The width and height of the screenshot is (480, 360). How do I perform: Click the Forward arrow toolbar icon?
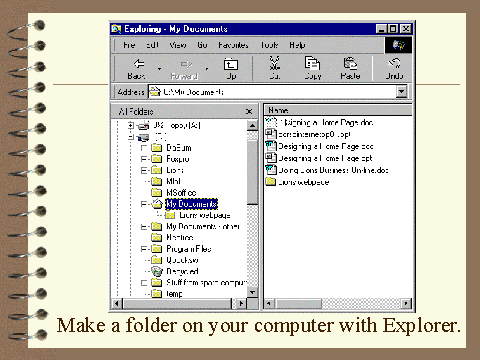point(186,64)
